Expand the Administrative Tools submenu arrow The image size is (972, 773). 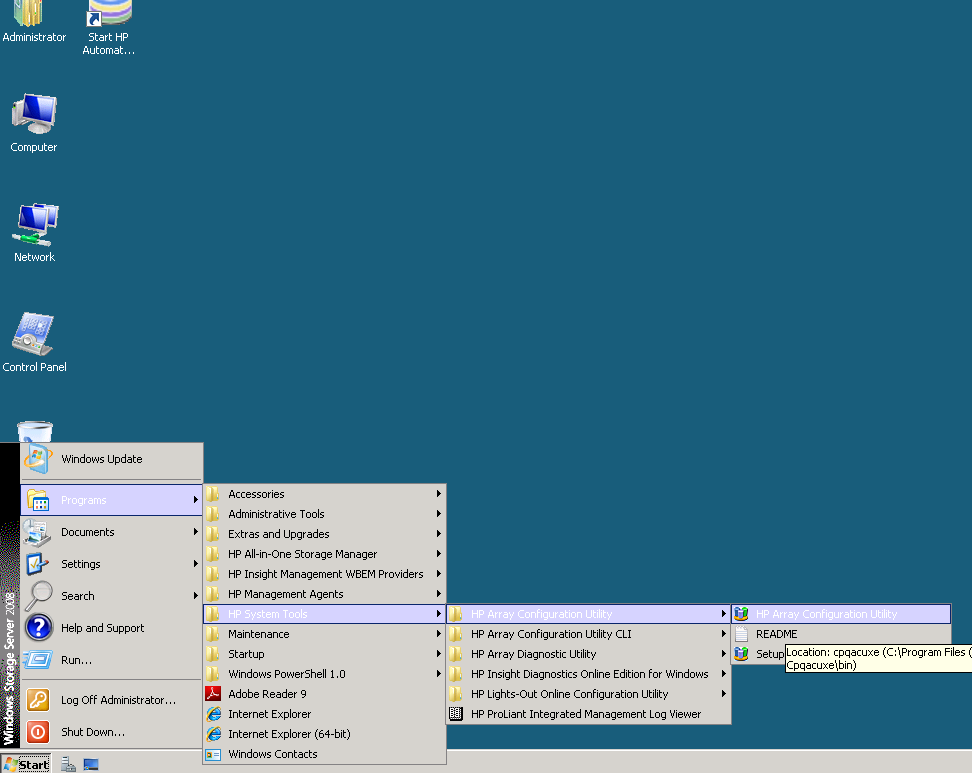point(438,514)
